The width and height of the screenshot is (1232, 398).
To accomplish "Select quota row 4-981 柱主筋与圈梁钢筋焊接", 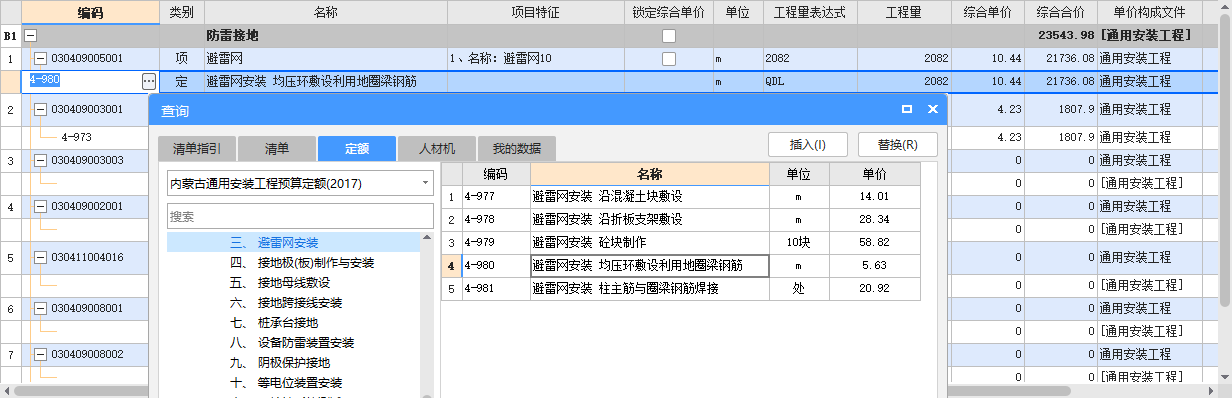I will point(680,289).
